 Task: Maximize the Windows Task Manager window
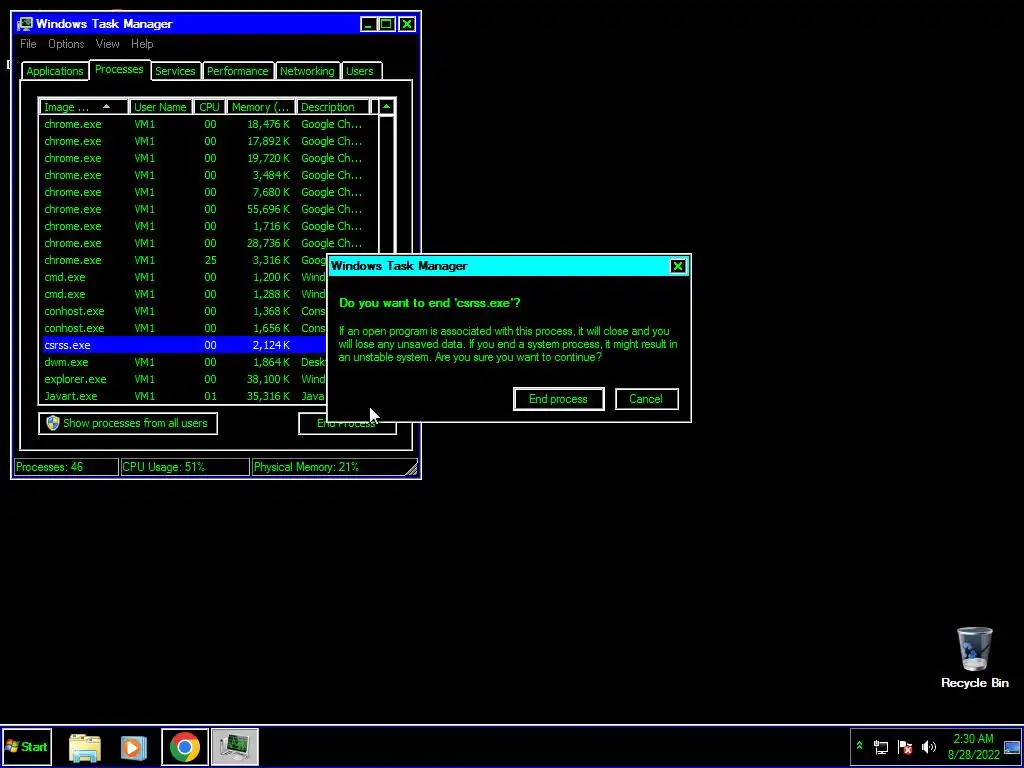tap(387, 24)
